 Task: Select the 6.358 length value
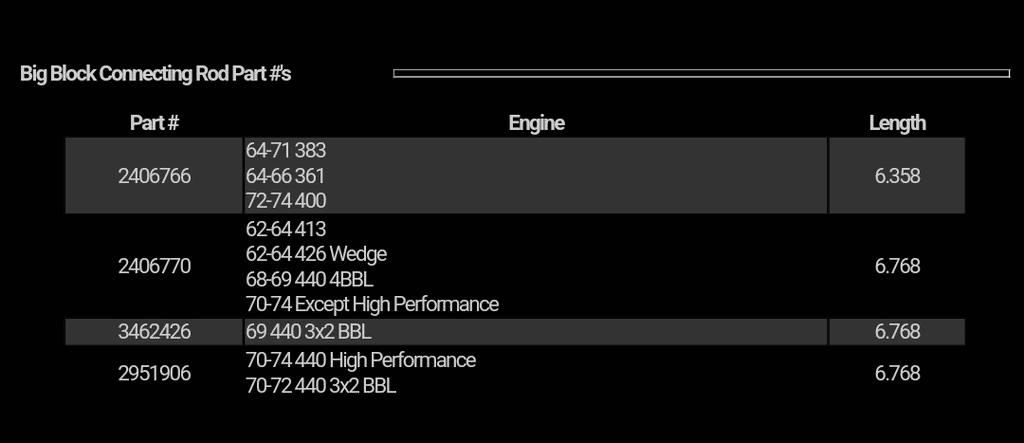(897, 176)
